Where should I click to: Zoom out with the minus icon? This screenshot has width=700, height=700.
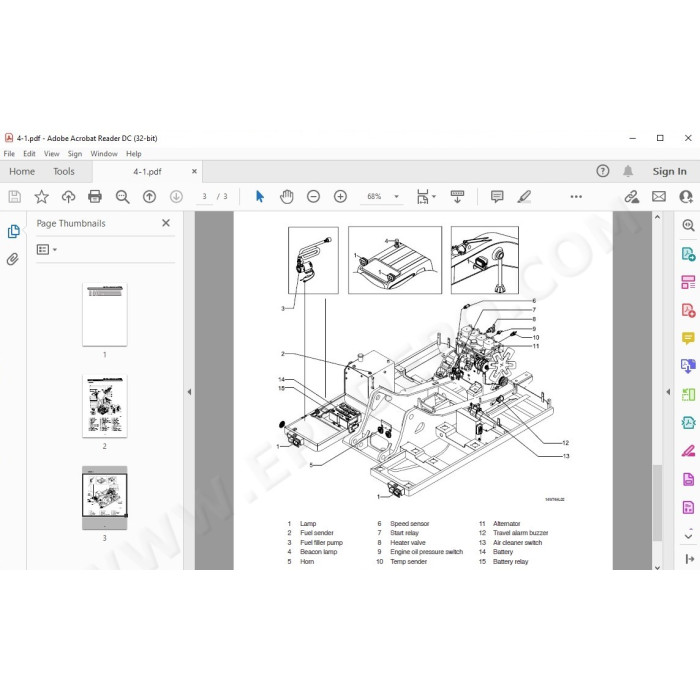pyautogui.click(x=313, y=196)
